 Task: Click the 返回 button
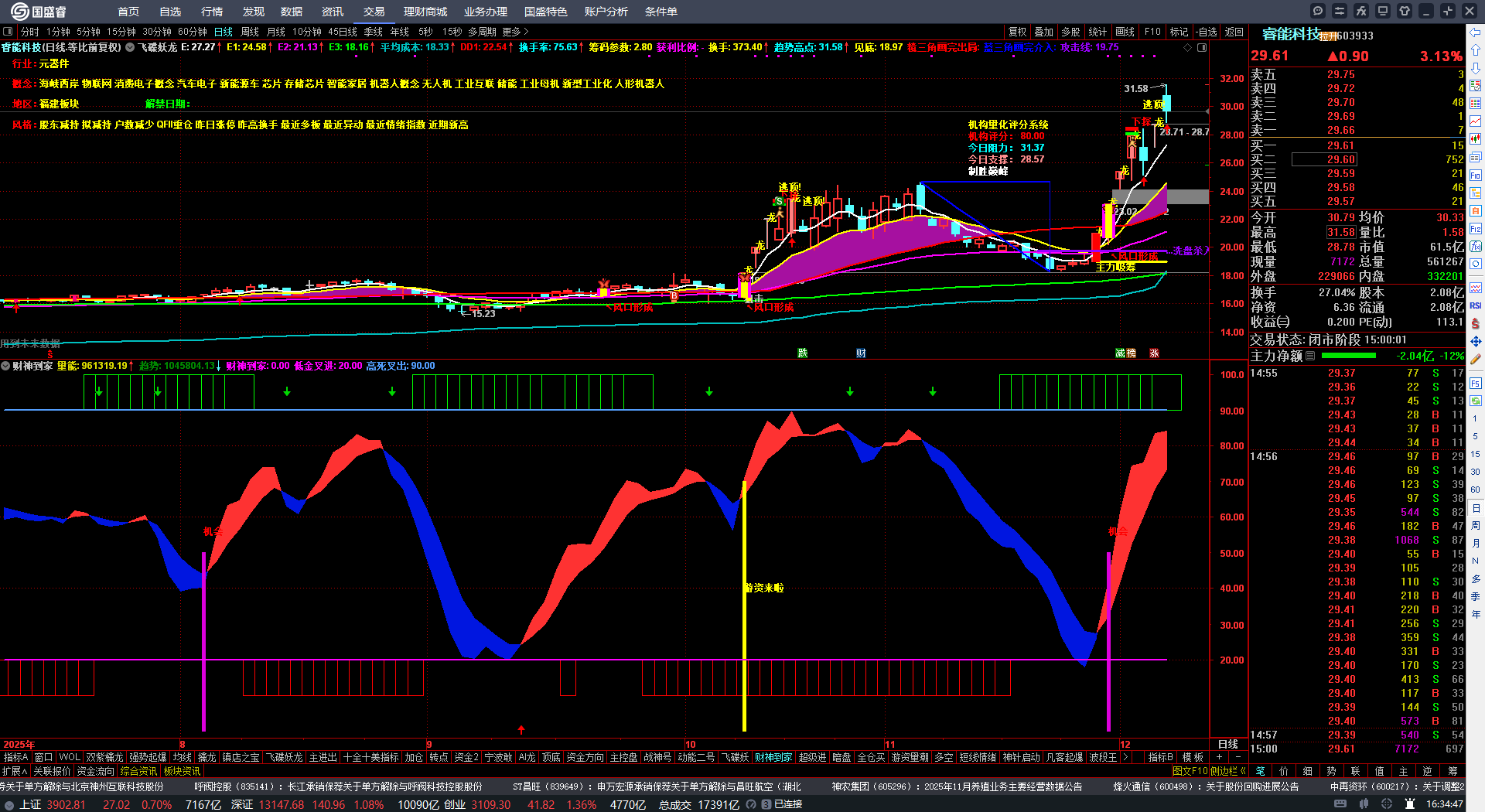pyautogui.click(x=1234, y=32)
